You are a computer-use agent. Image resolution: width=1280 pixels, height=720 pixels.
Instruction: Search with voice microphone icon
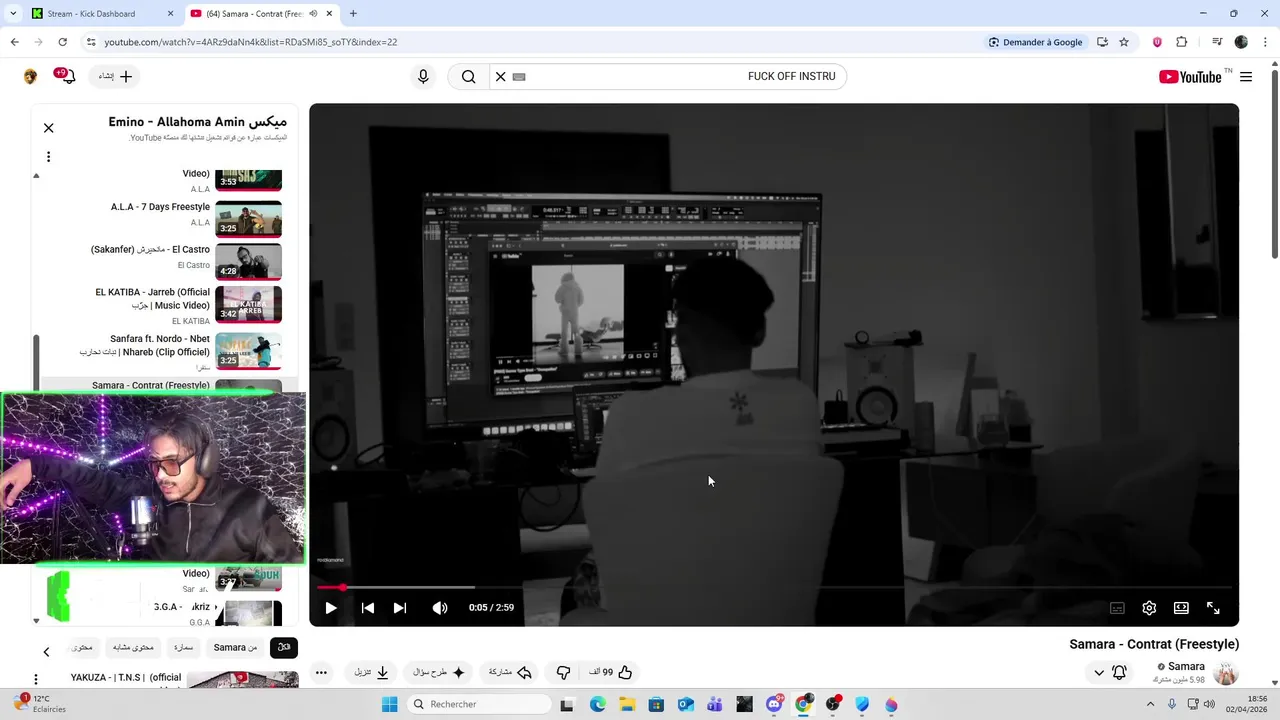point(423,77)
